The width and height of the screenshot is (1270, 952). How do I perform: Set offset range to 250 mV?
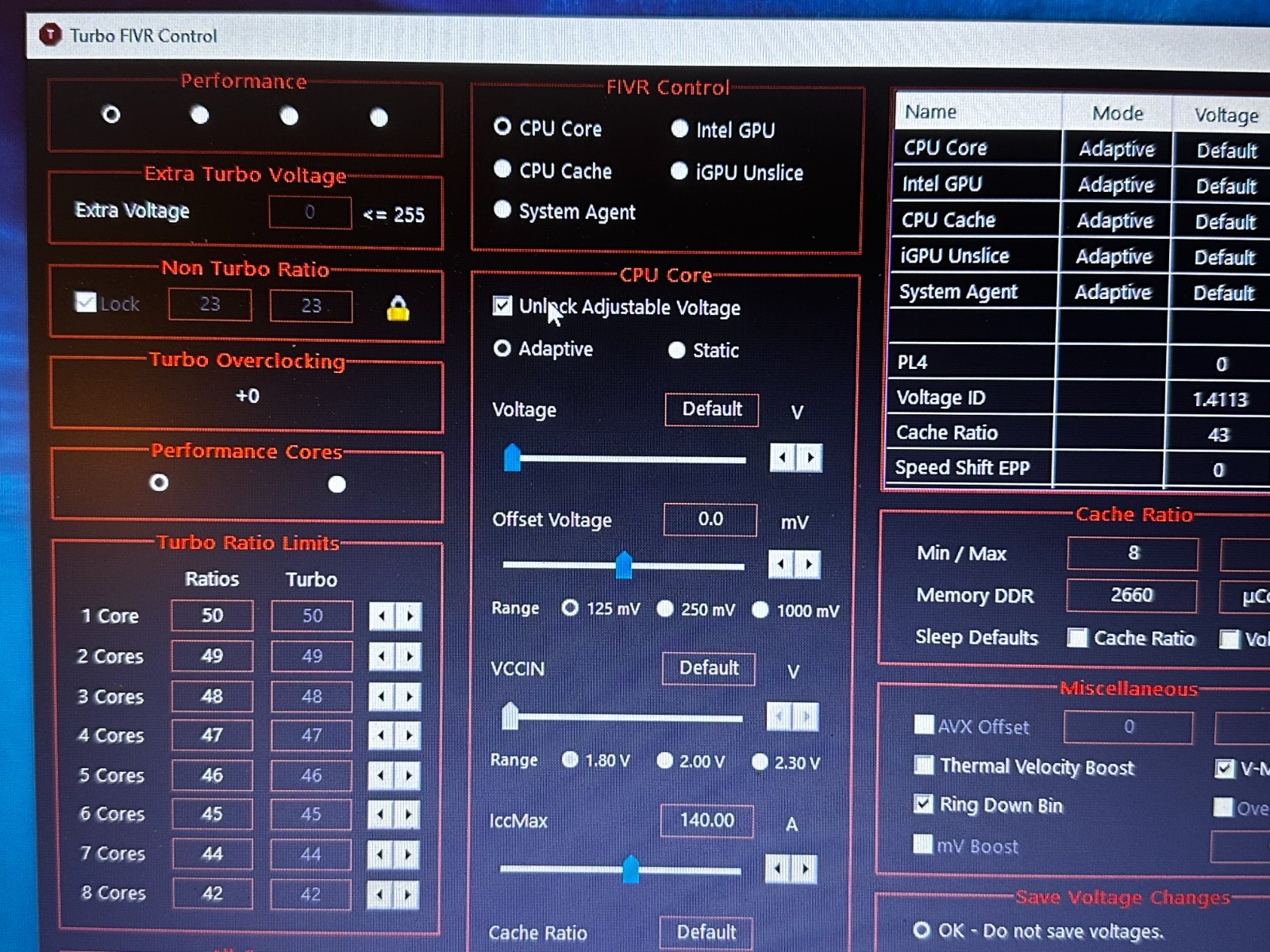(665, 608)
